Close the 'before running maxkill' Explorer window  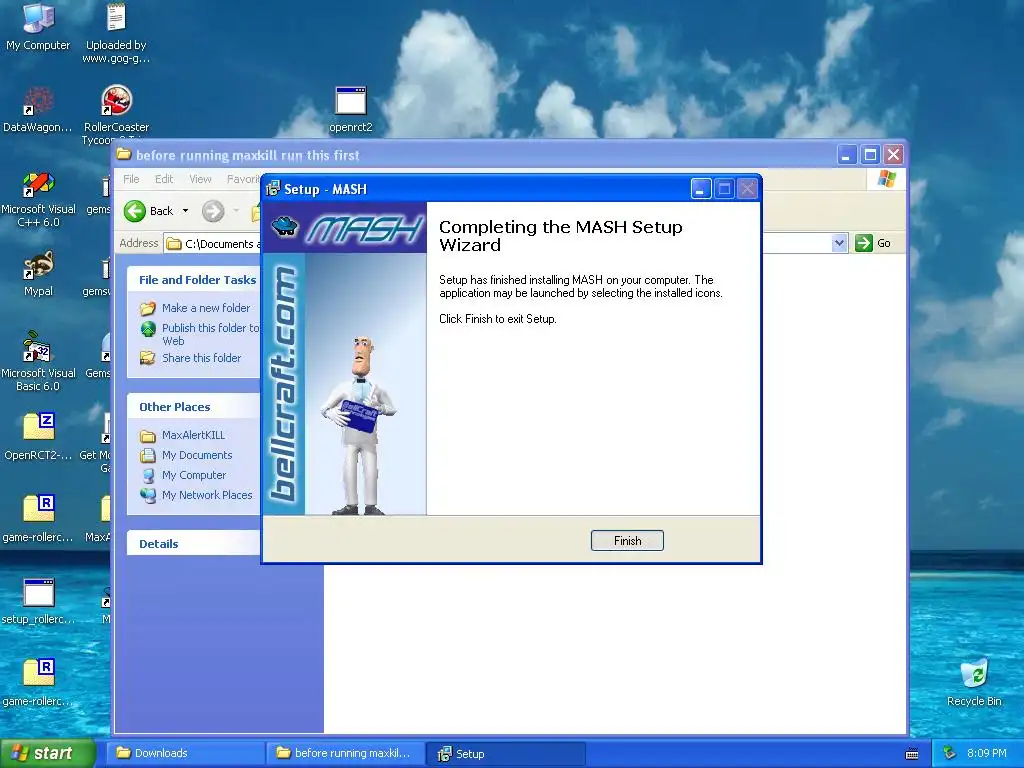[x=893, y=155]
